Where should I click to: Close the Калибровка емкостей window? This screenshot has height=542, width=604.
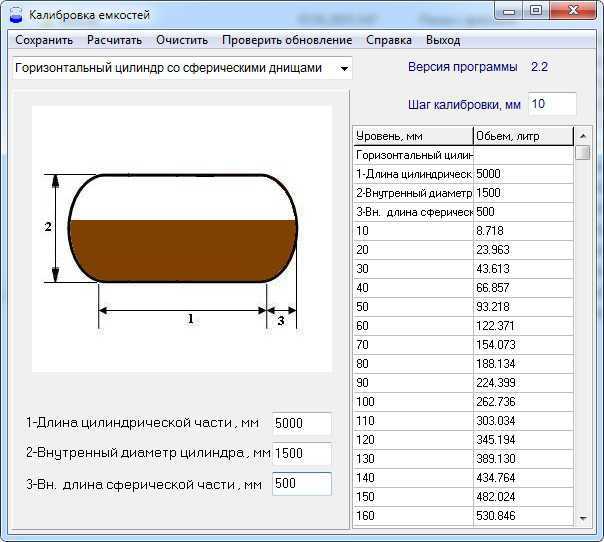(573, 11)
